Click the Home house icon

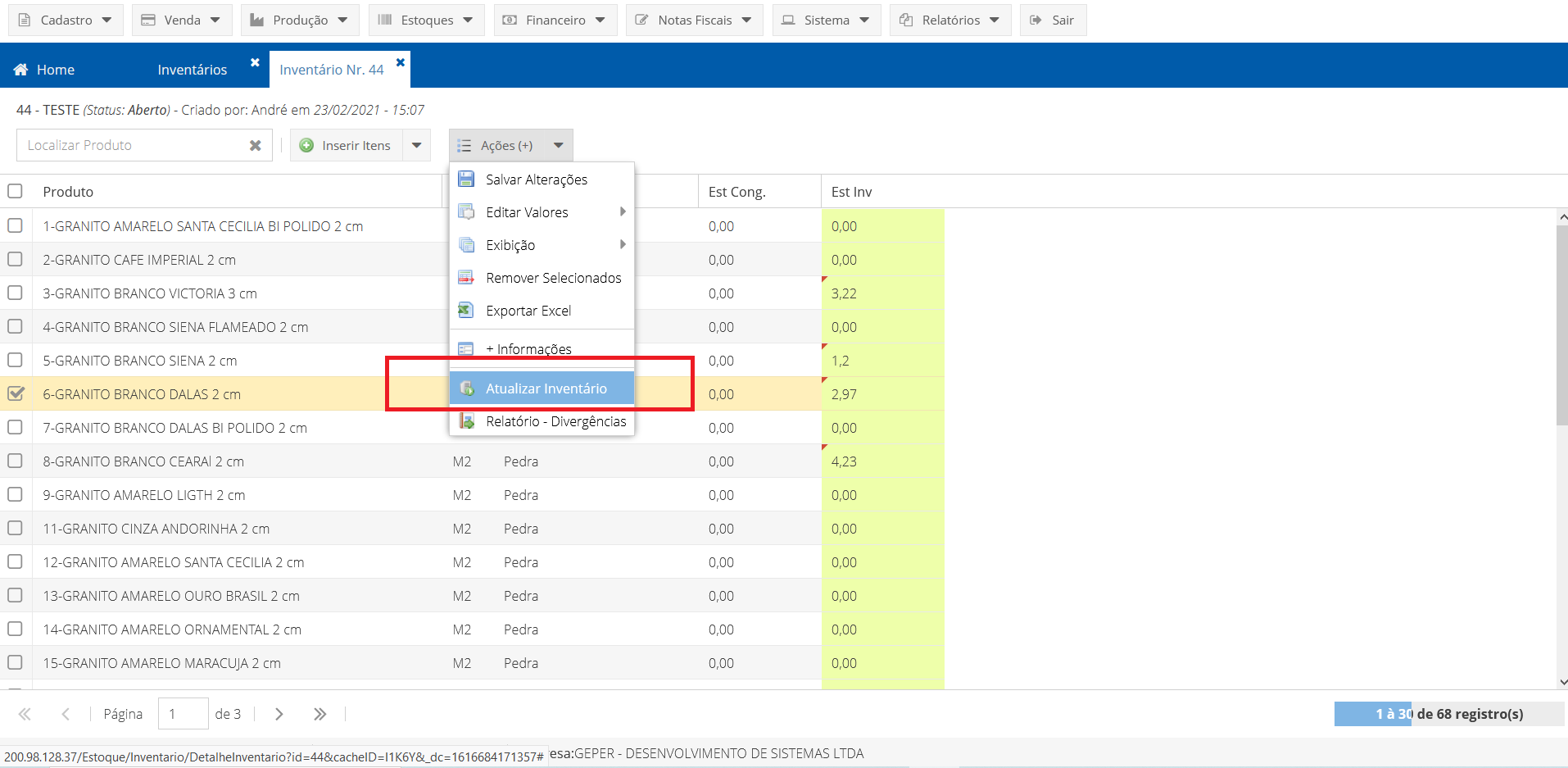[21, 70]
